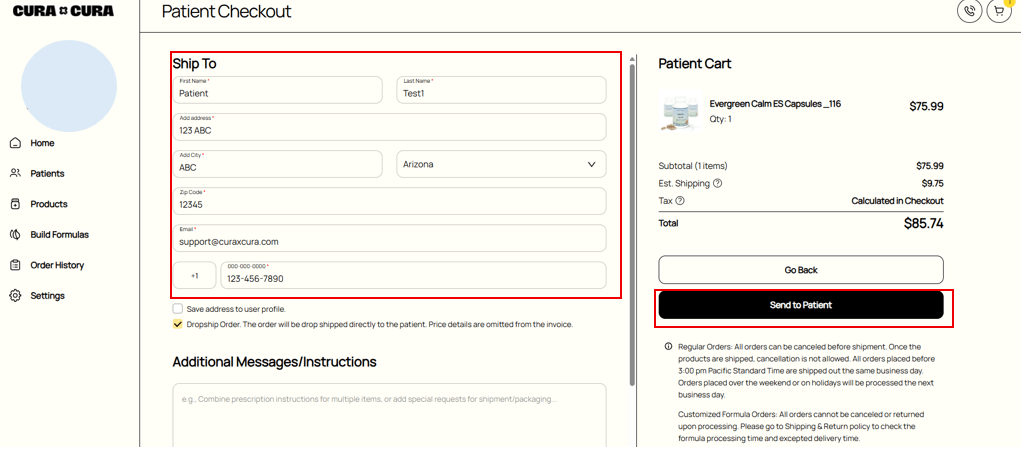Open the shopping cart icon
The image size is (1036, 450).
(999, 11)
